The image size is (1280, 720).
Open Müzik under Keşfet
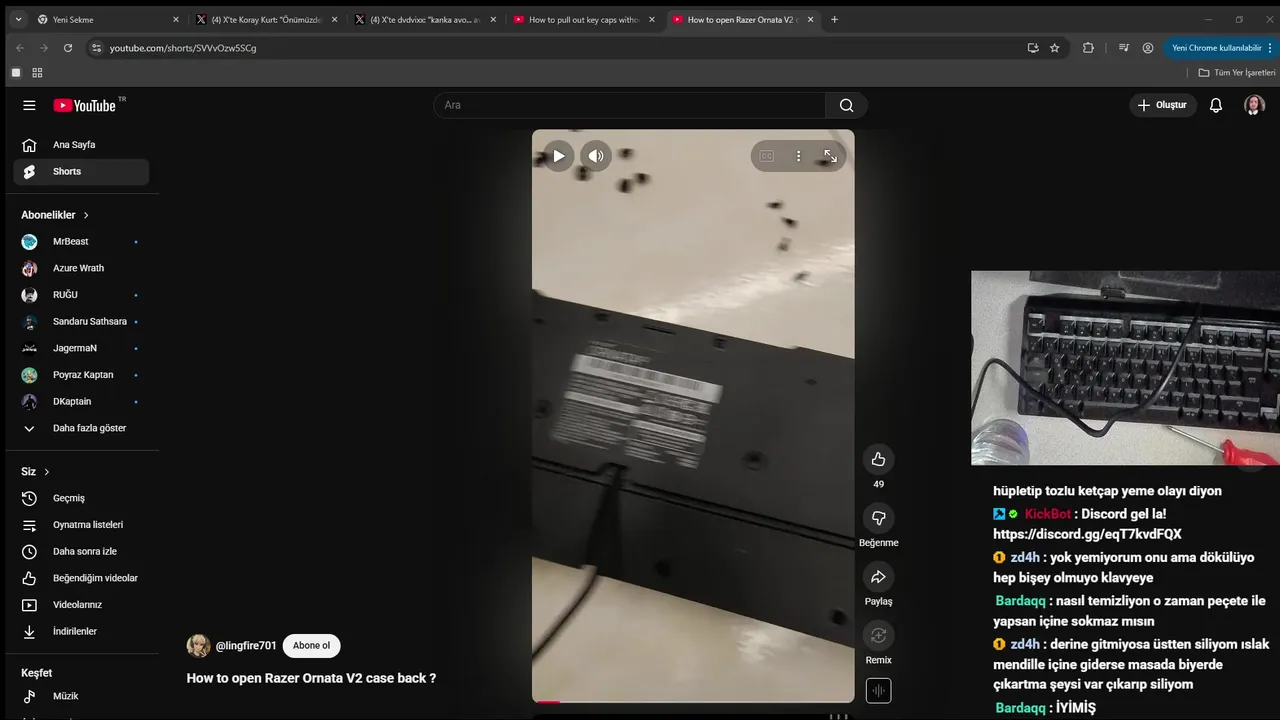click(82, 696)
